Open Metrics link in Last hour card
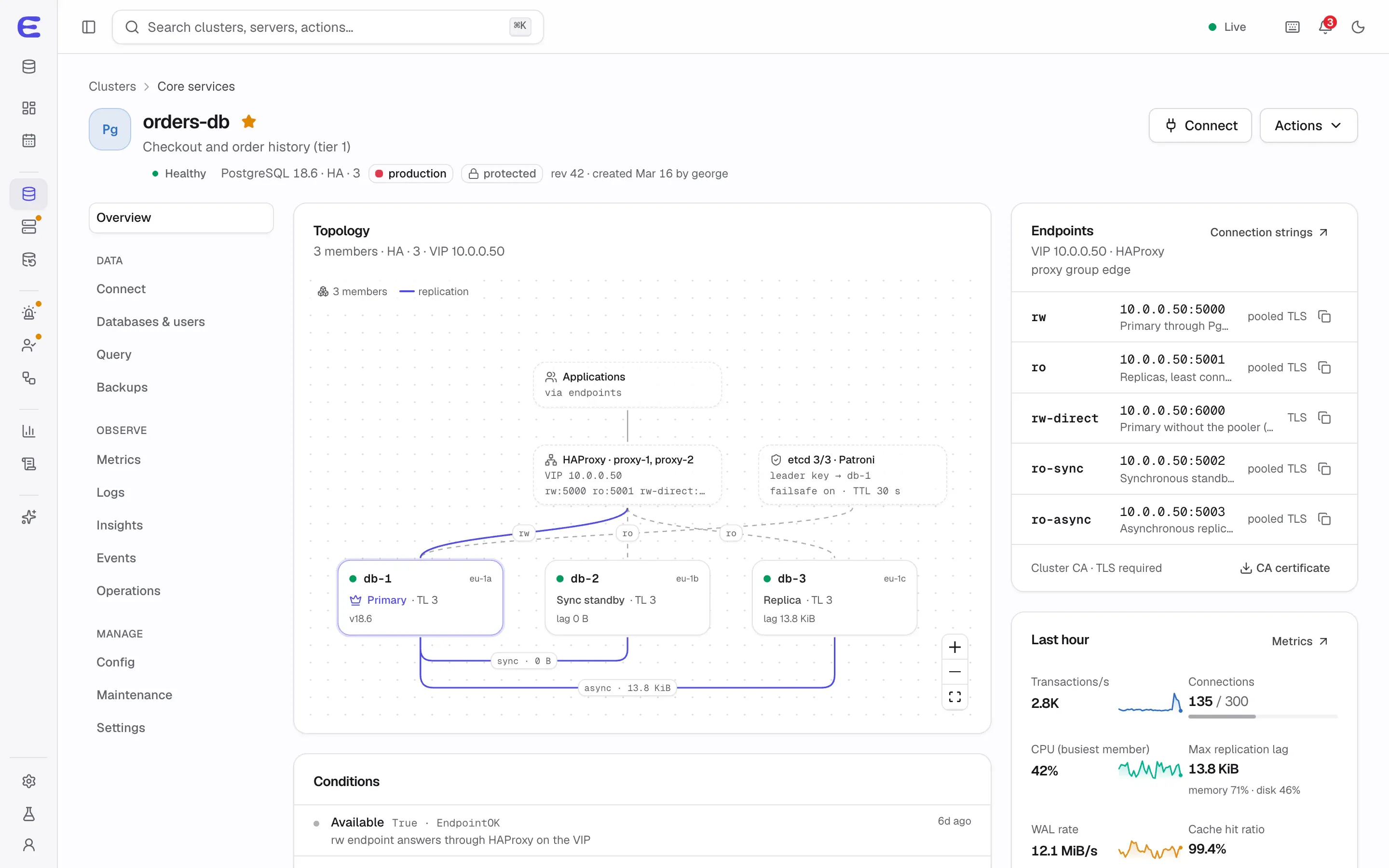This screenshot has height=868, width=1389. pyautogui.click(x=1300, y=641)
